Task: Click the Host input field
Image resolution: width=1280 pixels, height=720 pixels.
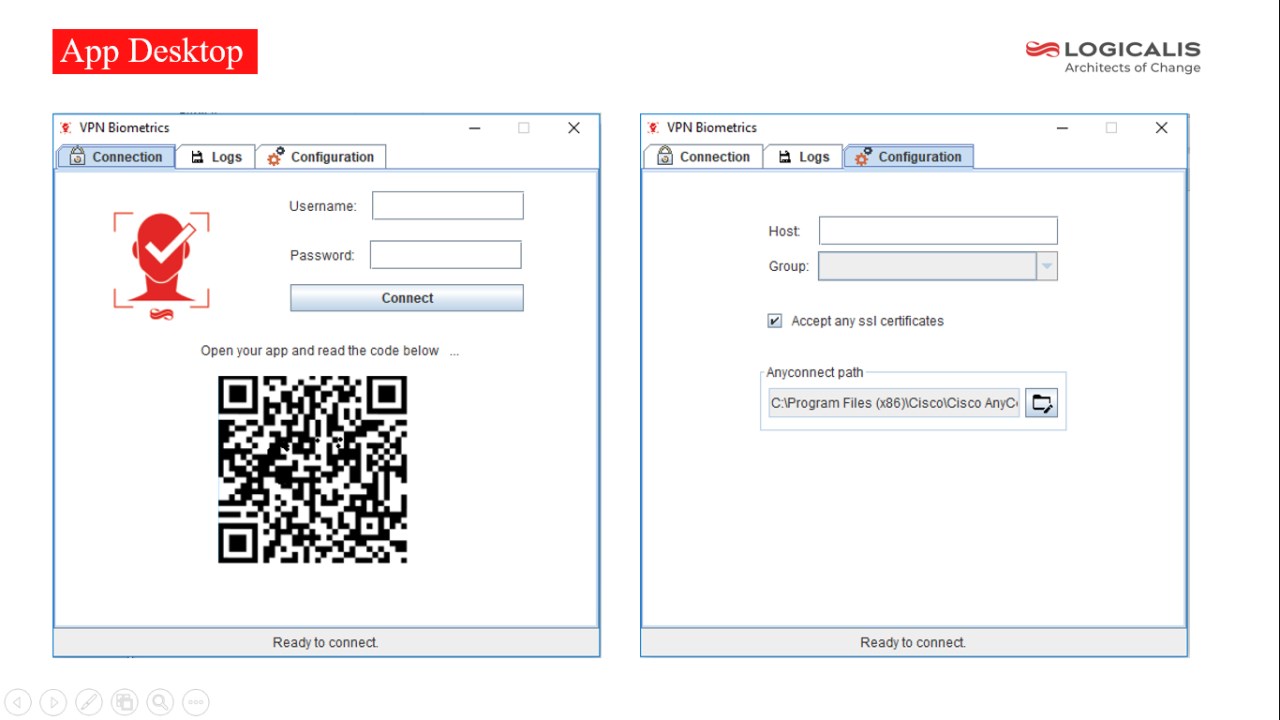Action: 938,231
